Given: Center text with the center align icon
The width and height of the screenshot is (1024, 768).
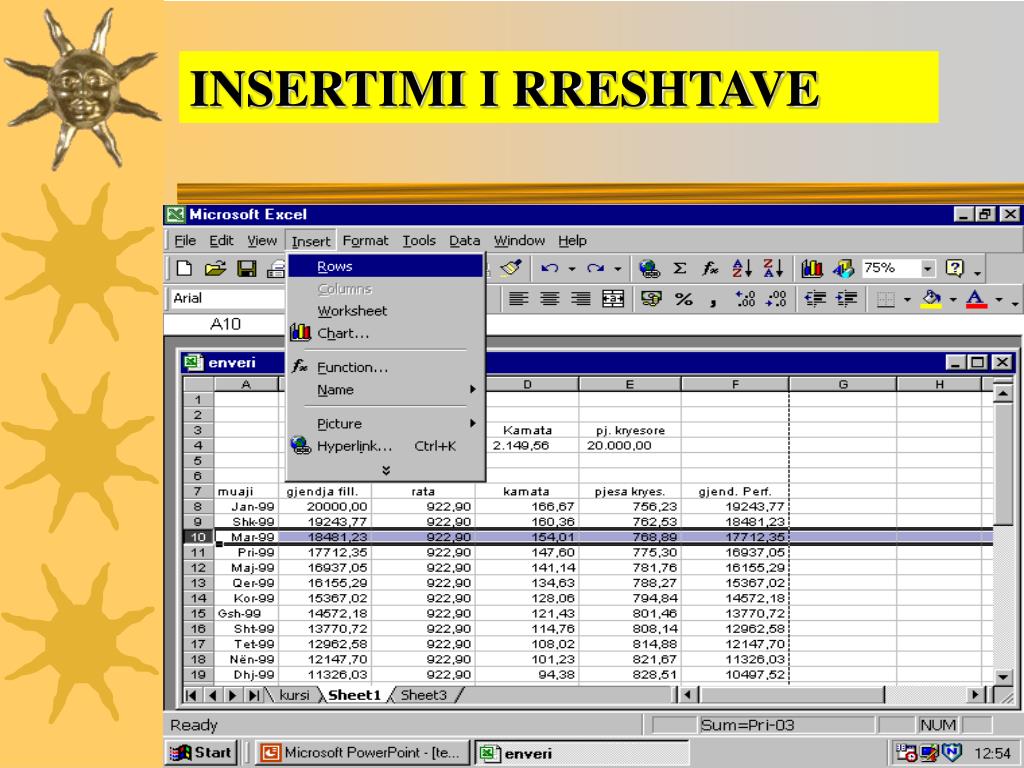Looking at the screenshot, I should (550, 299).
